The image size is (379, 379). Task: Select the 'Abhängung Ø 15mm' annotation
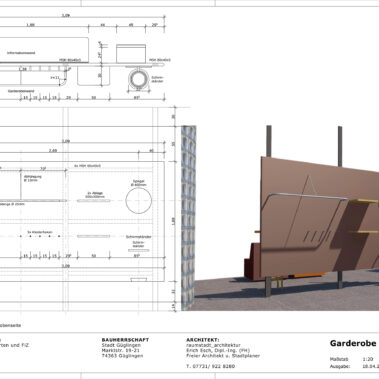tap(33, 178)
